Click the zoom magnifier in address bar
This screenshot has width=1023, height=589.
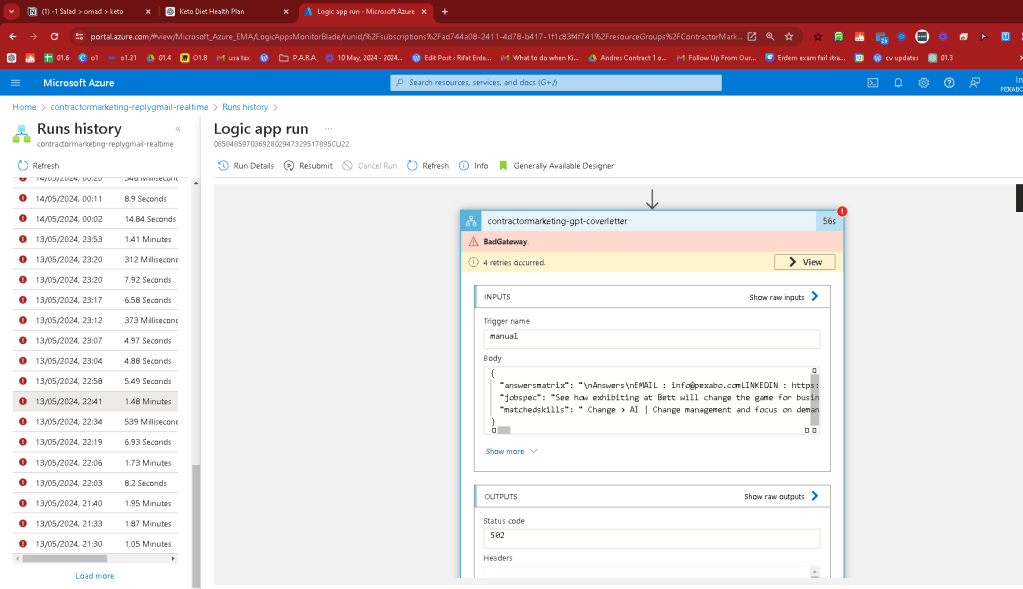coord(770,37)
